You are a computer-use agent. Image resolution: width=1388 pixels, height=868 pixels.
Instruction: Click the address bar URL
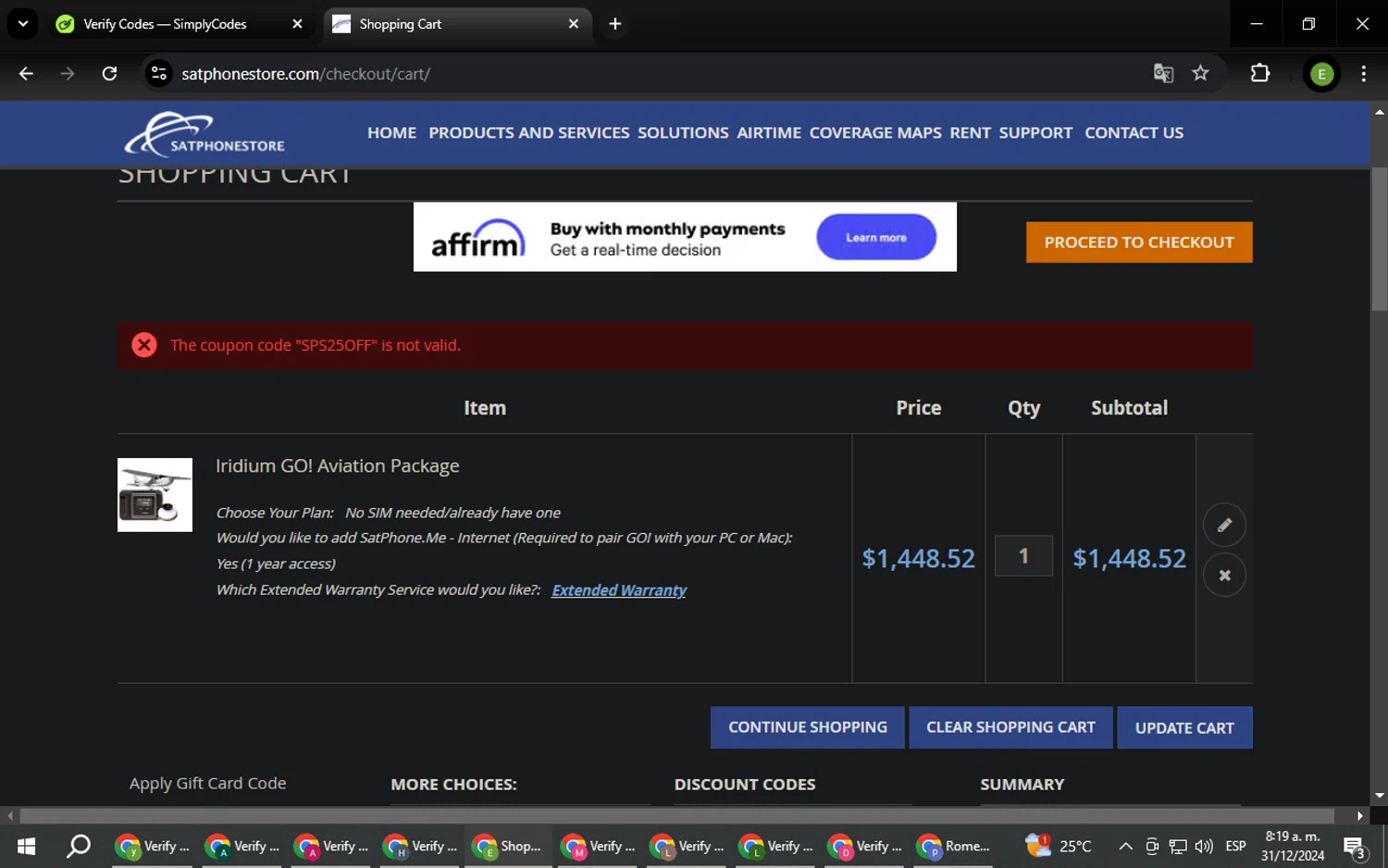305,74
